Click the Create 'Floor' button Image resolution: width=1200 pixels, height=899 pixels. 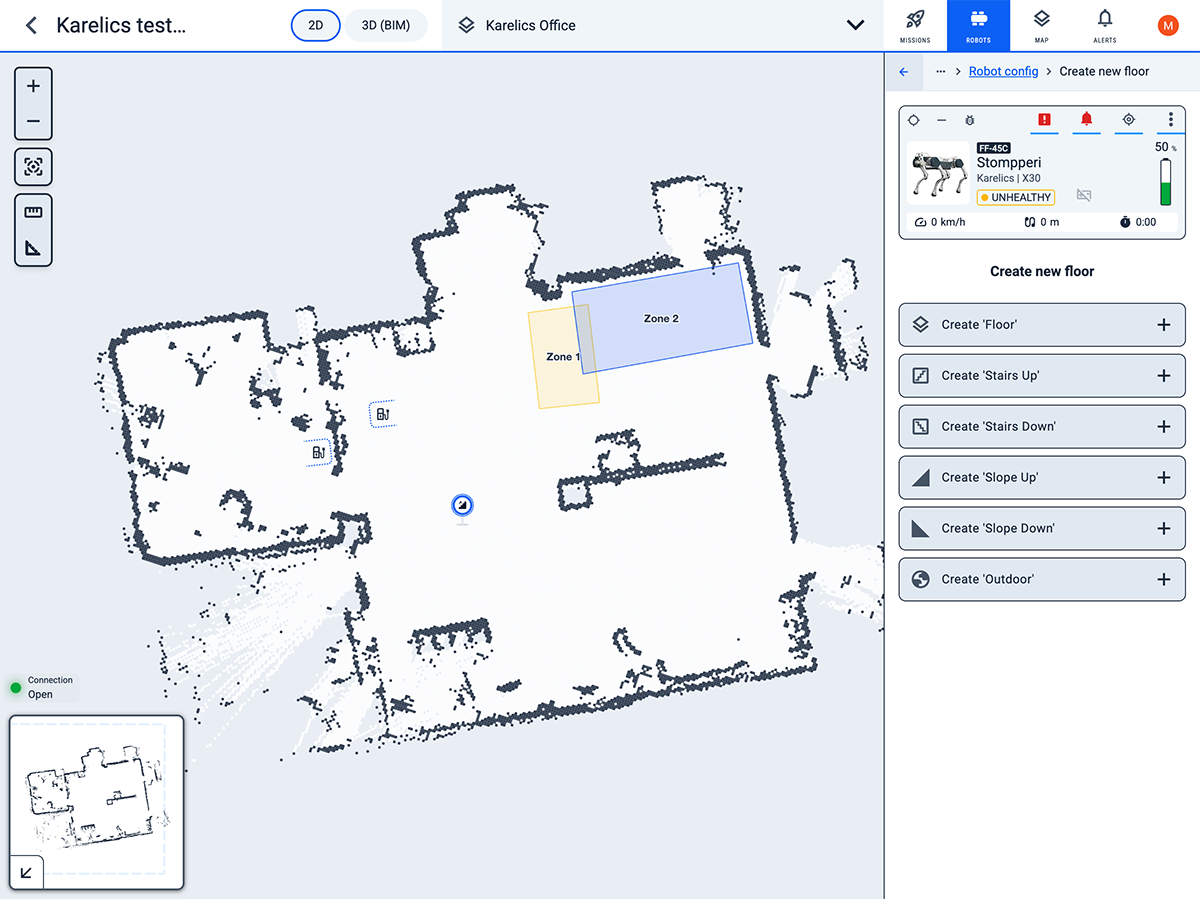1042,324
